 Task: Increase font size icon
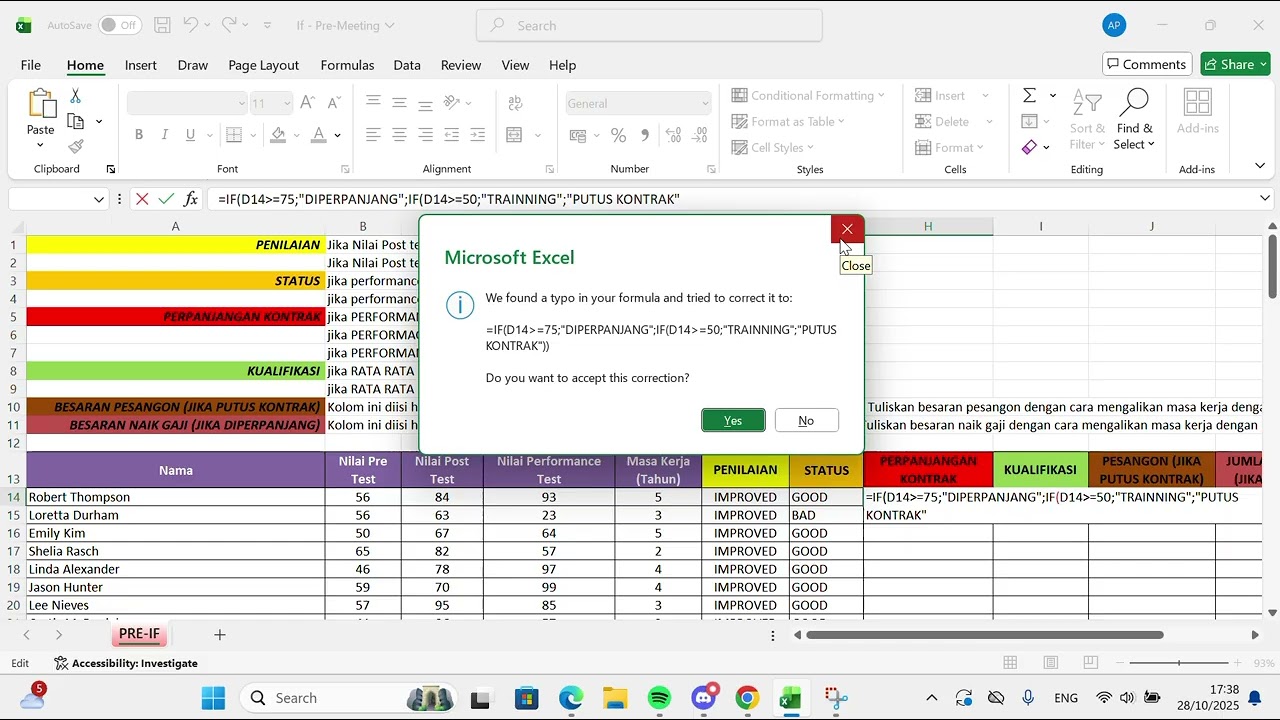[308, 102]
